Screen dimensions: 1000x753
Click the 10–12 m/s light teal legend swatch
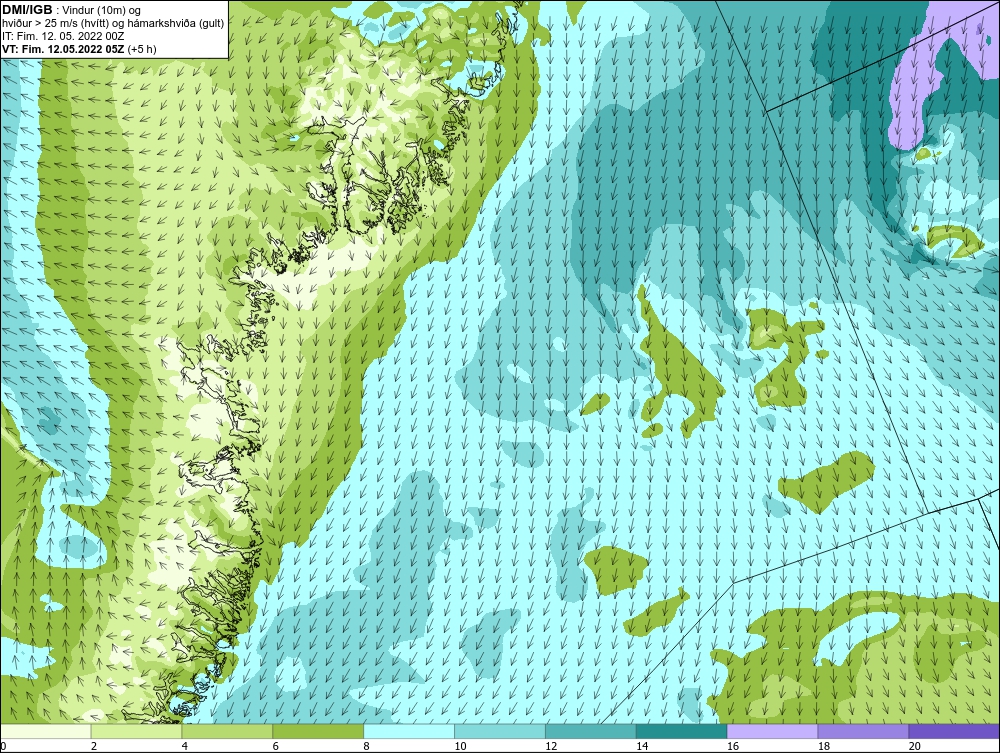pyautogui.click(x=500, y=731)
